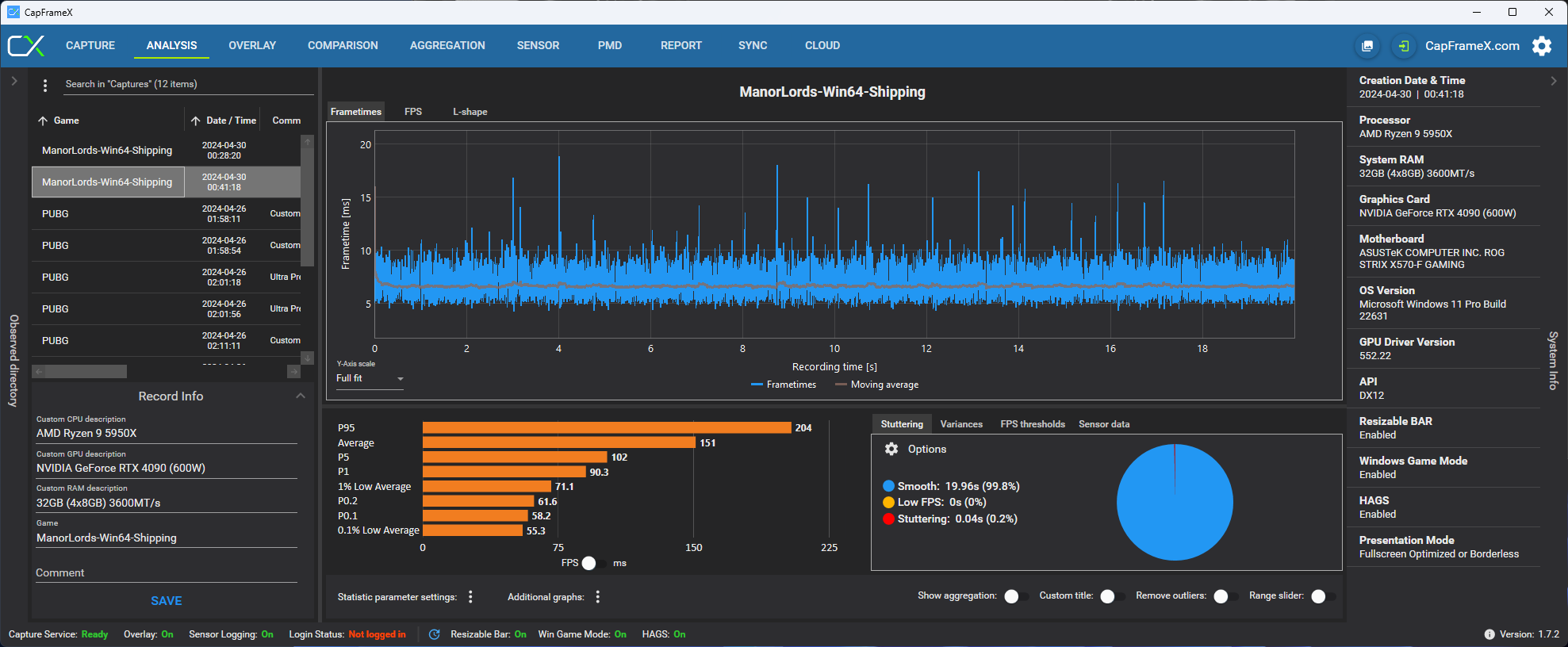Image resolution: width=1568 pixels, height=647 pixels.
Task: Open the AGGREGATION tab
Action: point(447,45)
